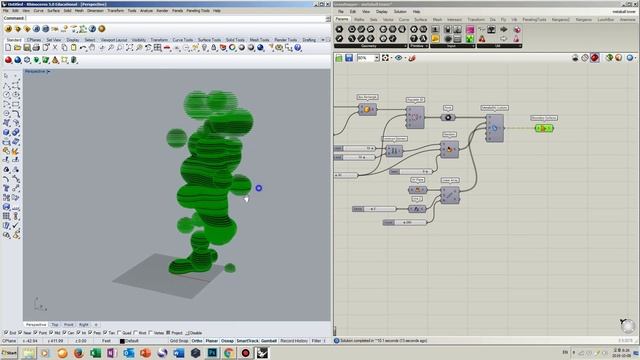
Task: Click the Grasshopper open file icon on canvas toolbar
Action: tap(339, 58)
